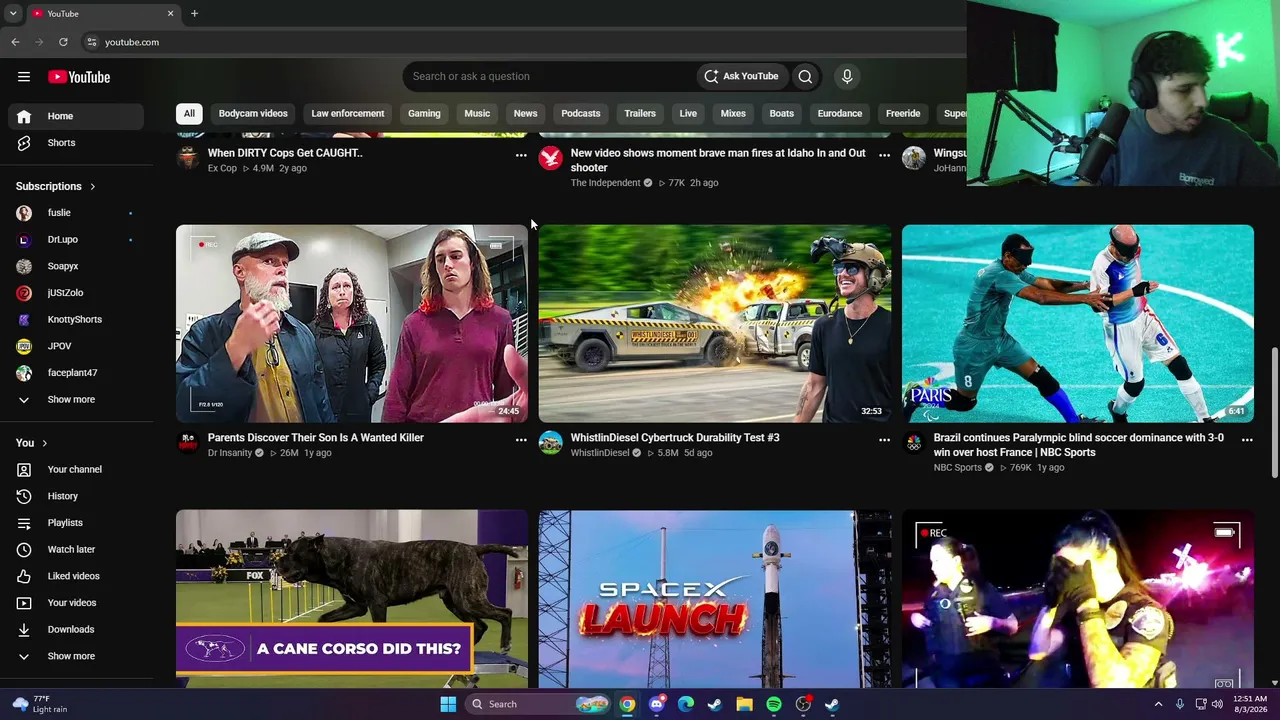Click the magnifier search button
The height and width of the screenshot is (720, 1280).
805,76
